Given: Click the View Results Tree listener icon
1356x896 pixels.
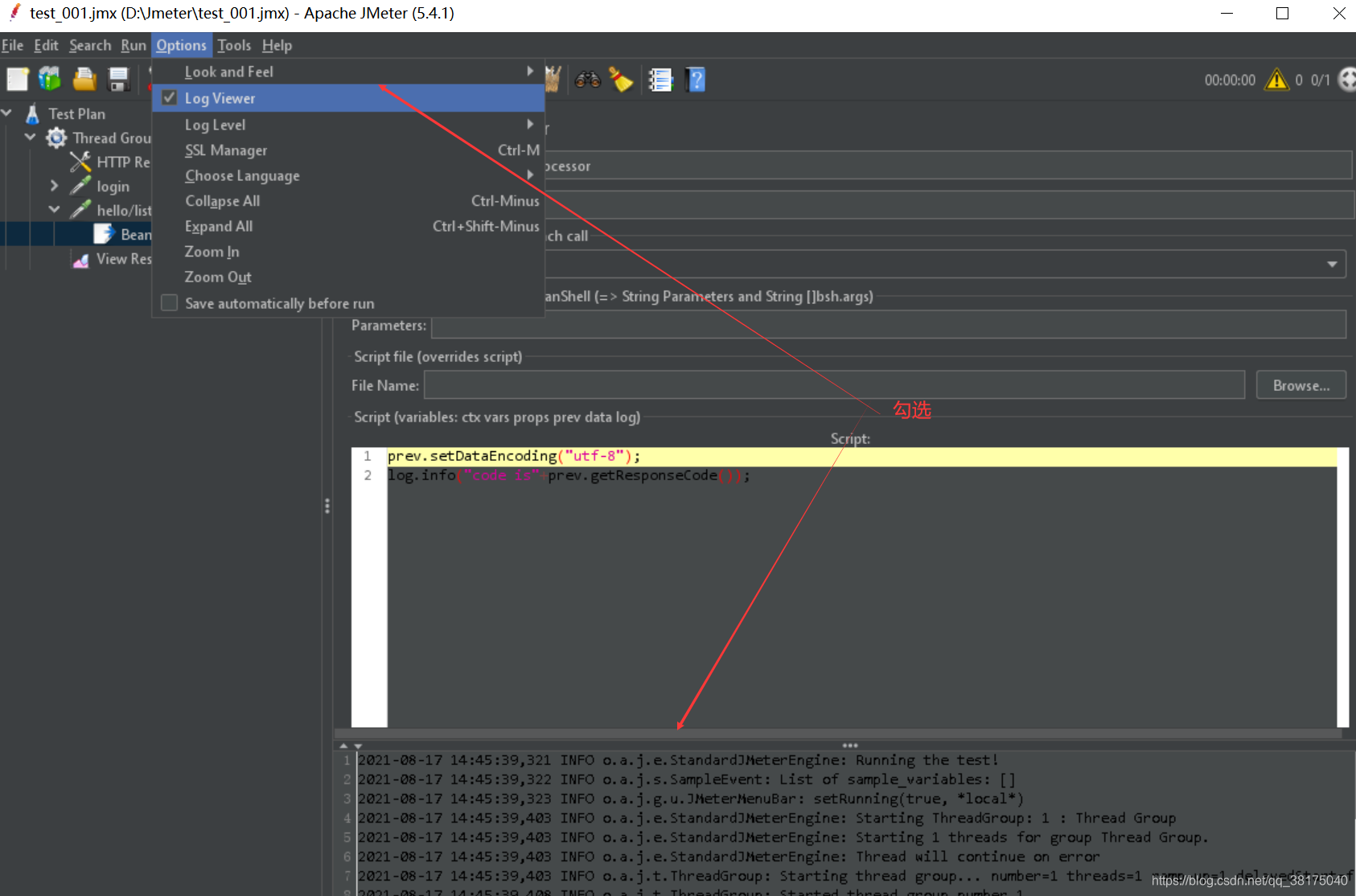Looking at the screenshot, I should click(80, 259).
